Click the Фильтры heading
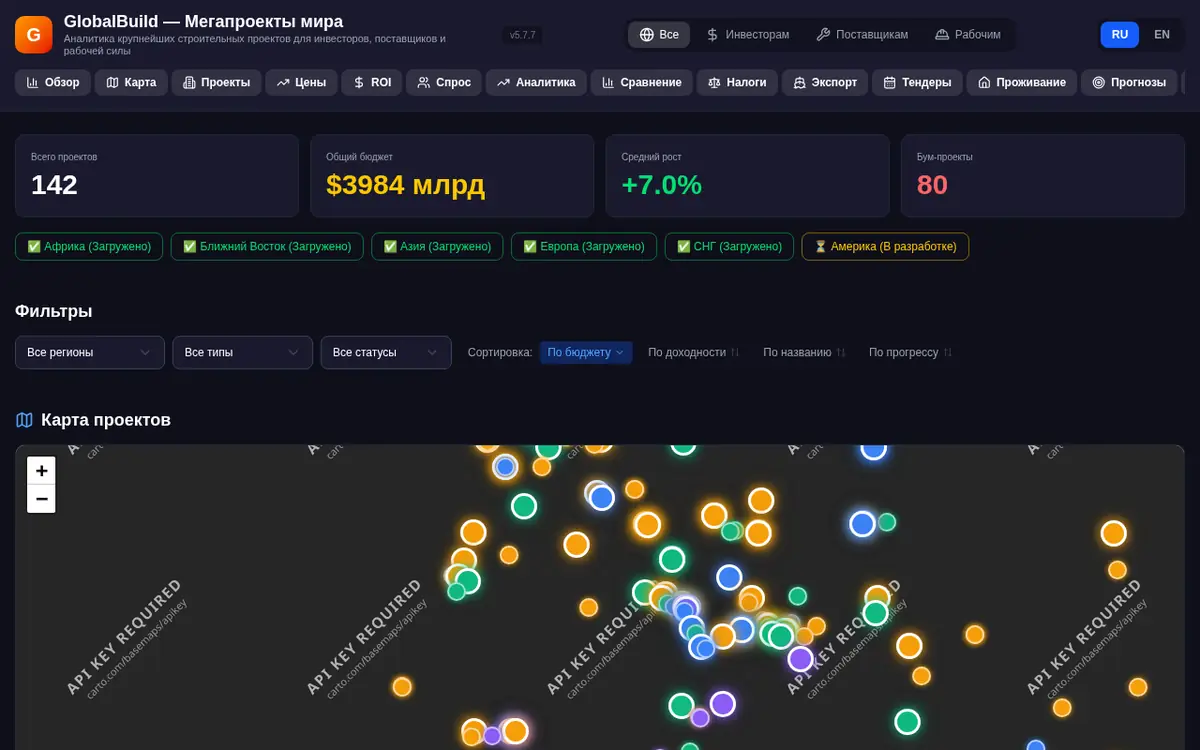The width and height of the screenshot is (1200, 750). point(54,311)
